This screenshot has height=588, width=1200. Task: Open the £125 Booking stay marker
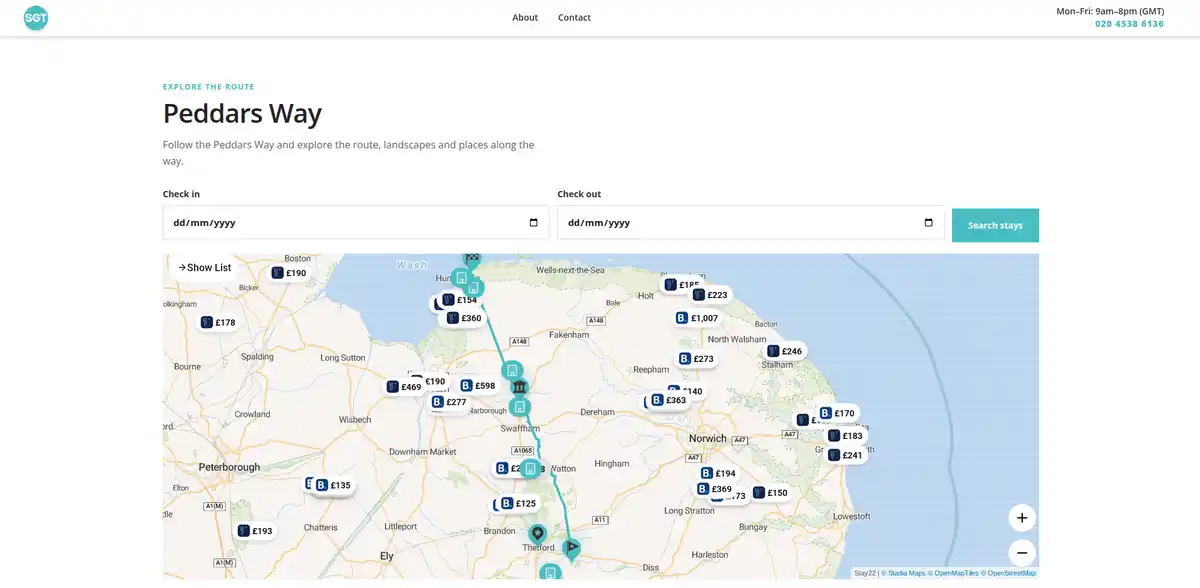point(519,503)
